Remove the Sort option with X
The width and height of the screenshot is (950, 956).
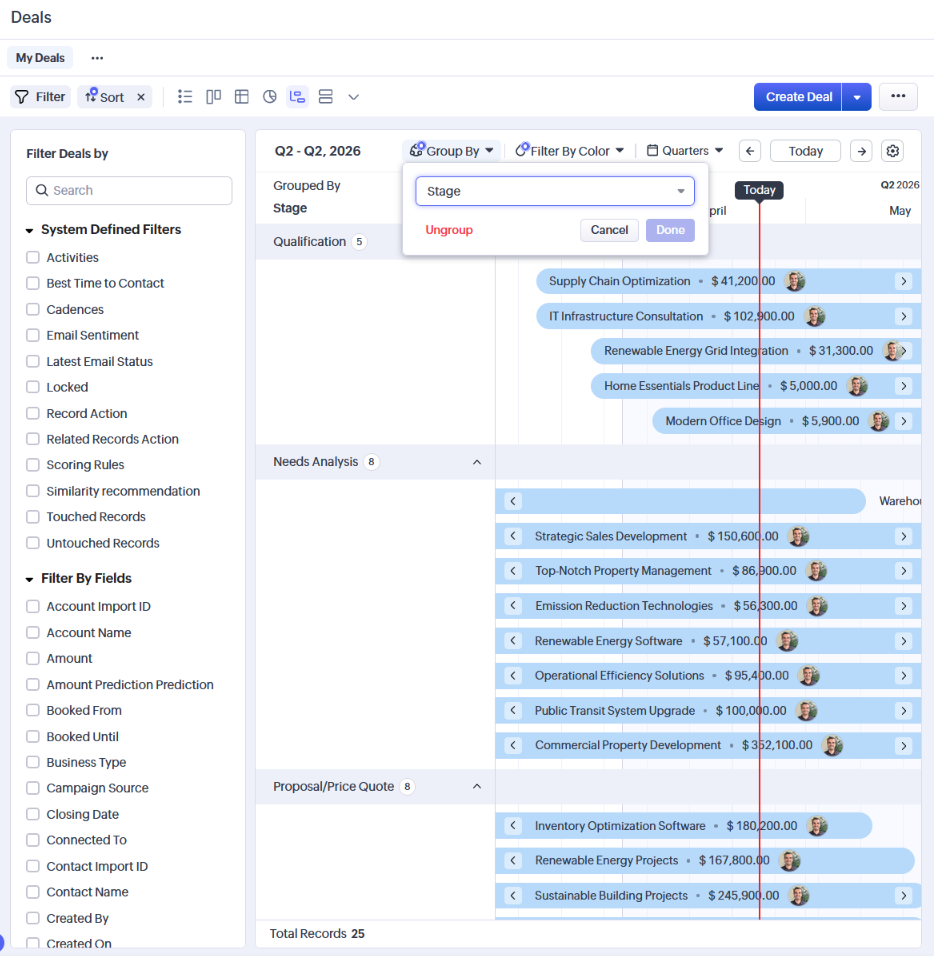click(x=141, y=97)
